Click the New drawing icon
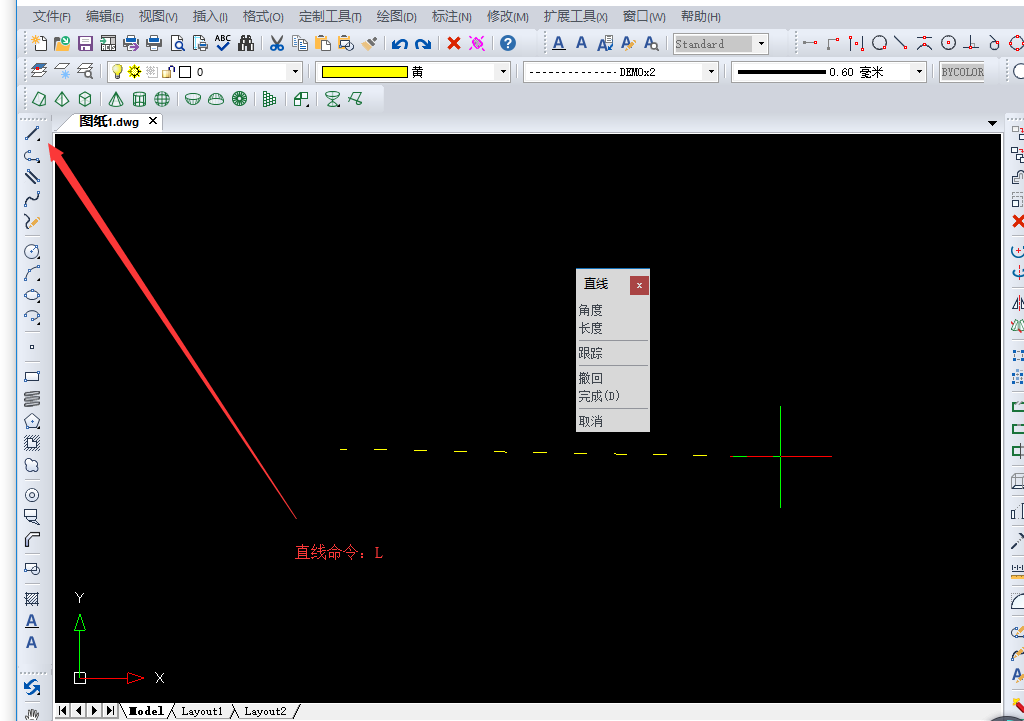Image resolution: width=1024 pixels, height=721 pixels. click(39, 44)
